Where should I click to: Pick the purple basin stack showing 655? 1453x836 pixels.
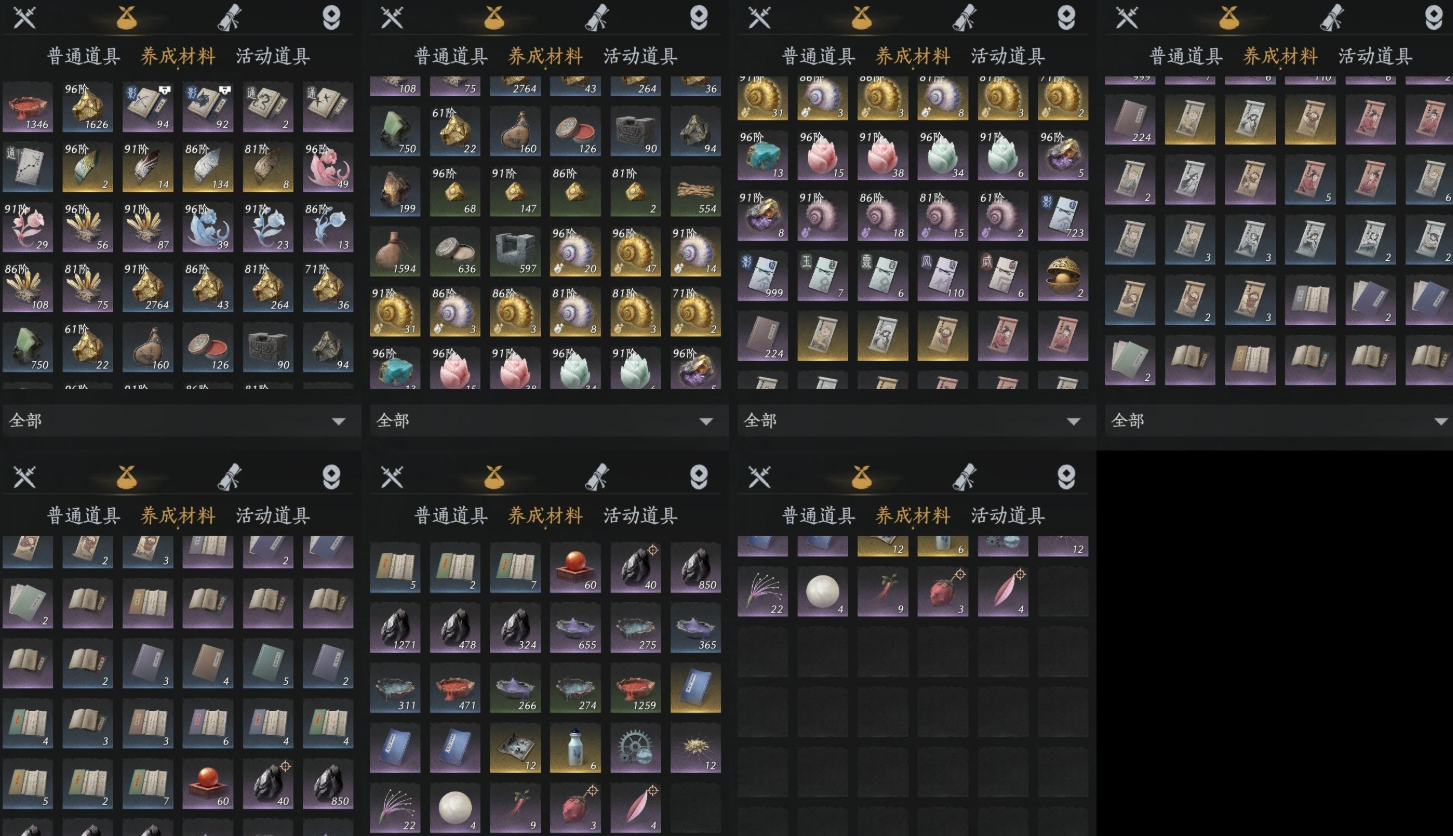(576, 628)
